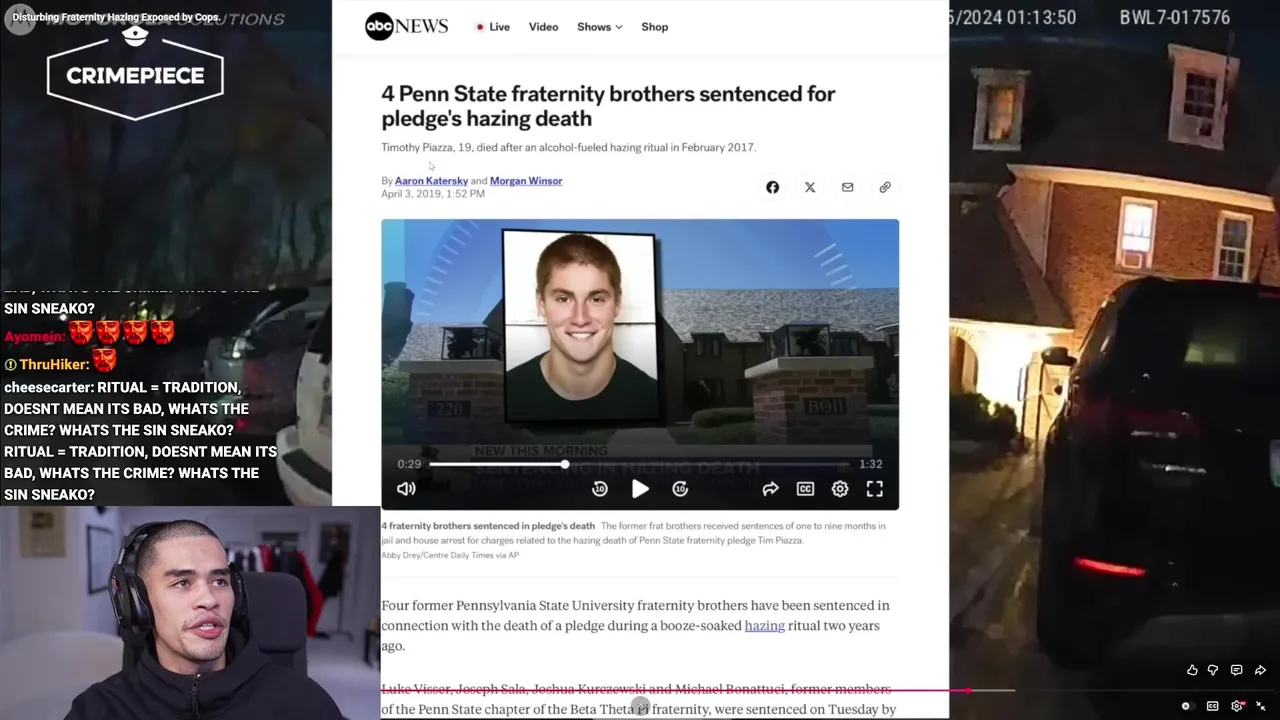1280x720 pixels.
Task: Share the article on Facebook
Action: [x=772, y=187]
